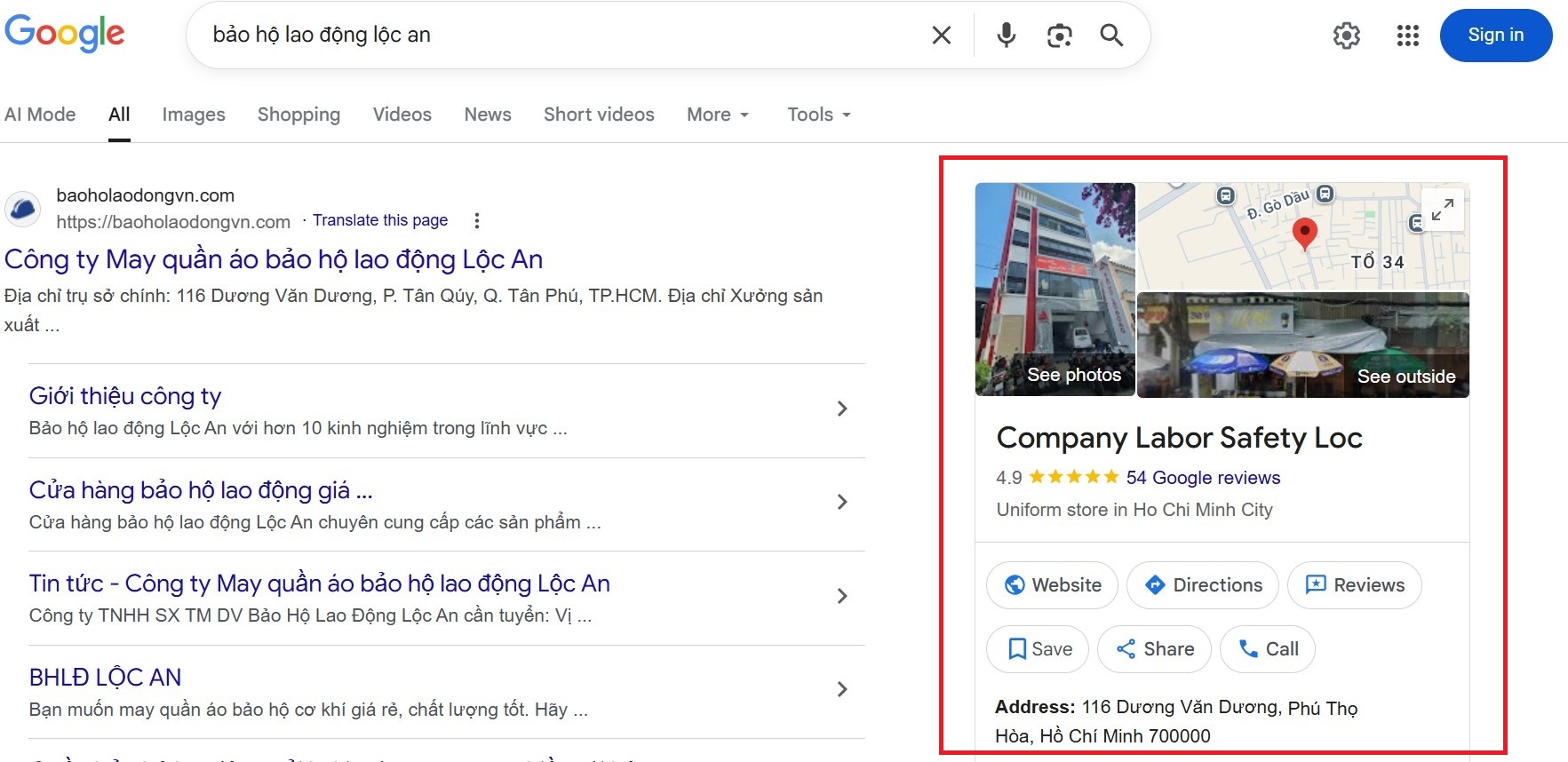
Task: Open Google settings gear icon
Action: pyautogui.click(x=1347, y=36)
